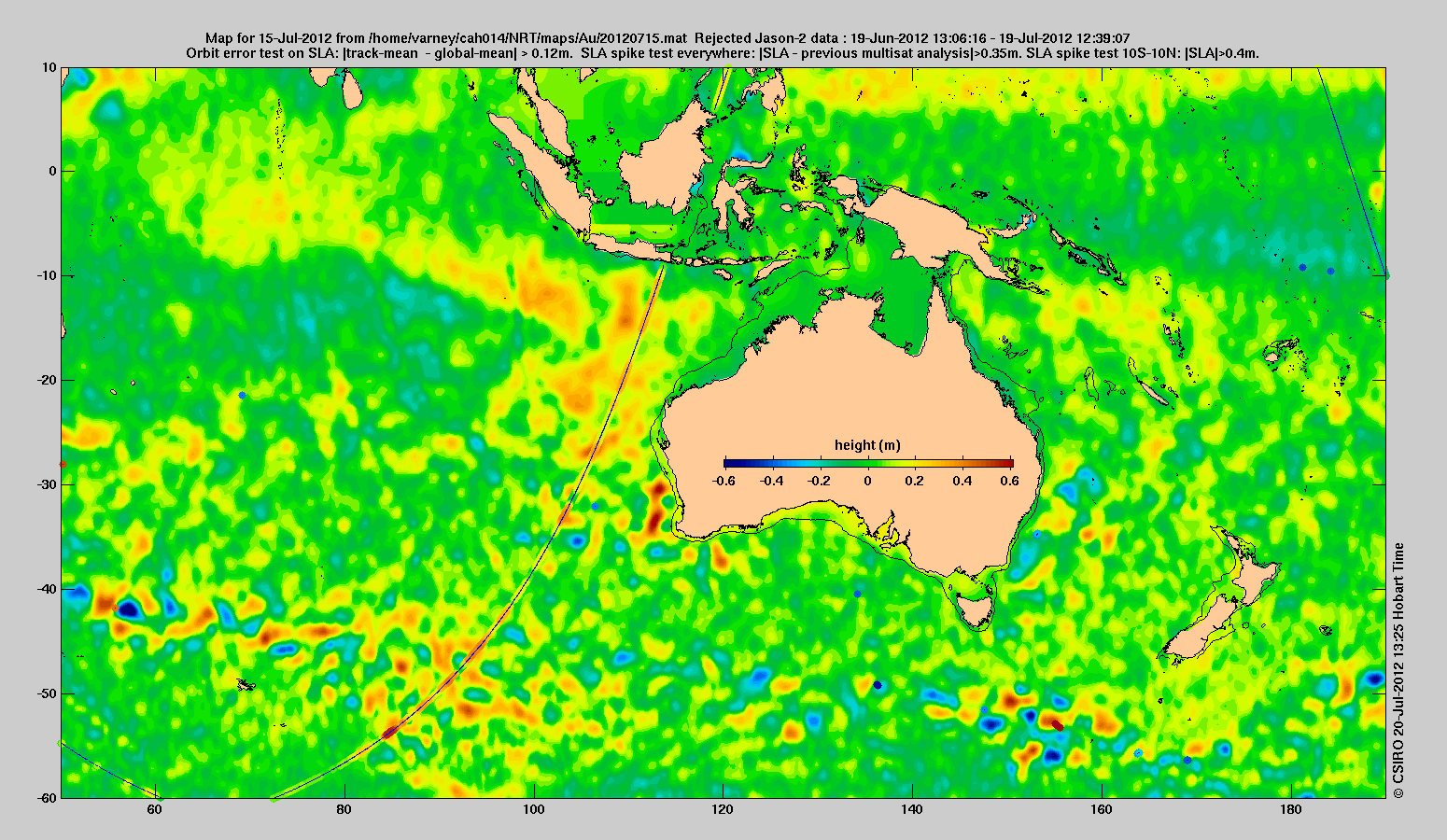
Task: Click the dark blue end of the height colorbar
Action: coord(732,463)
